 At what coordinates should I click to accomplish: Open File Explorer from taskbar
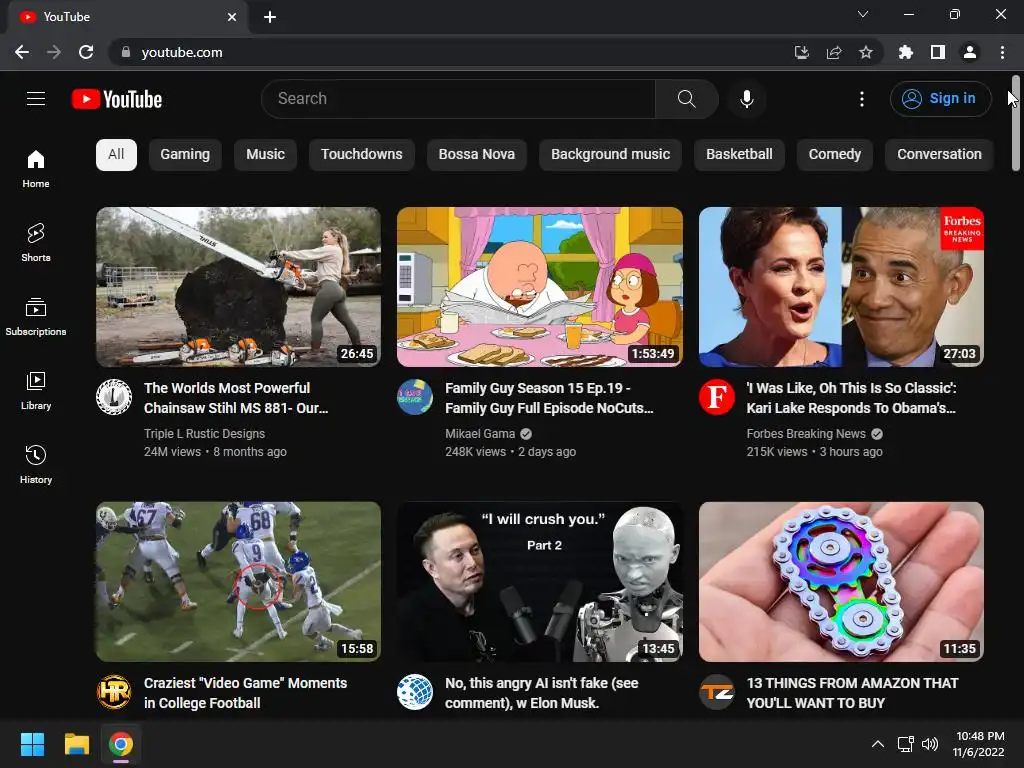point(76,744)
